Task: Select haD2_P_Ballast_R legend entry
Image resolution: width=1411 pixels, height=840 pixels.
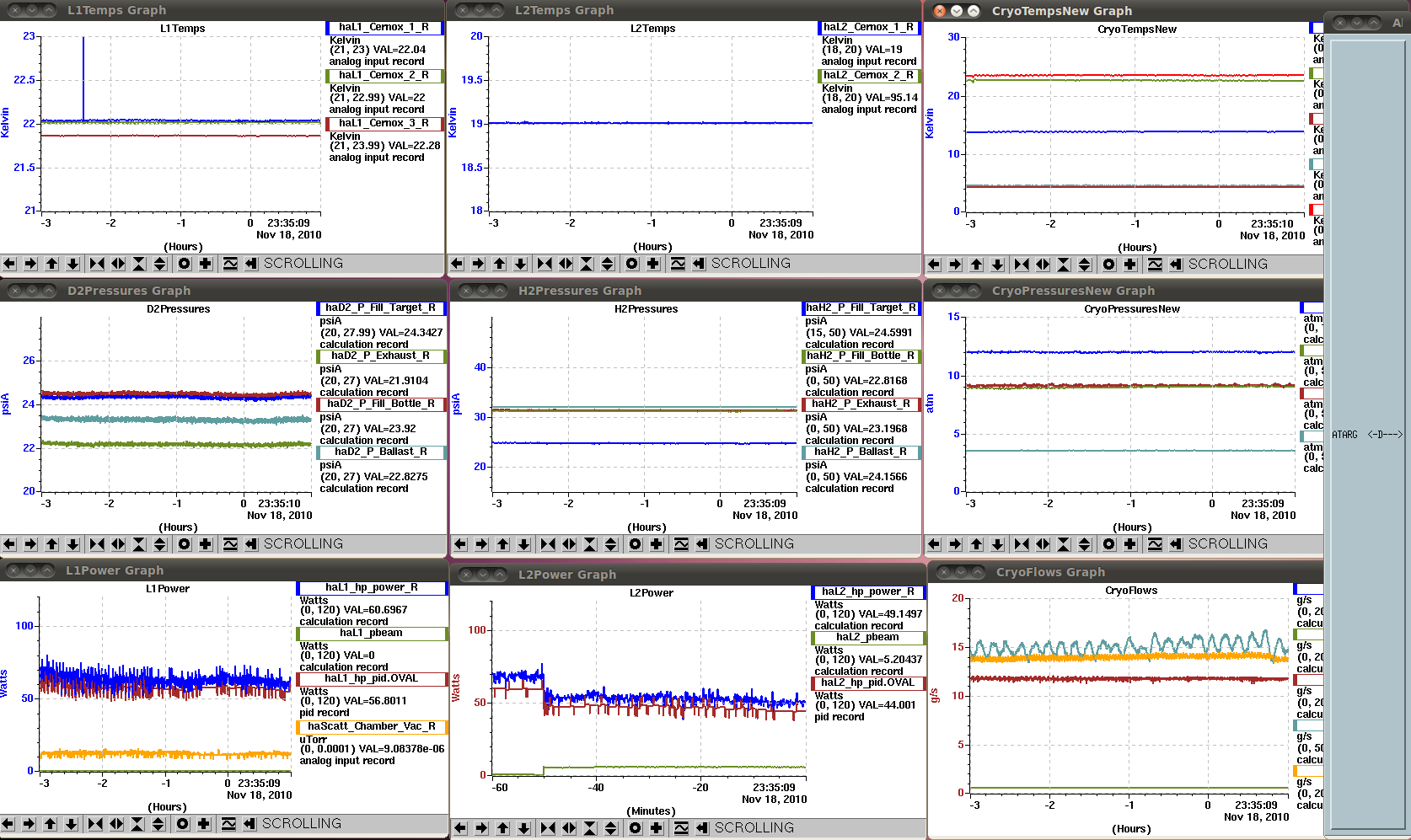Action: pos(381,452)
